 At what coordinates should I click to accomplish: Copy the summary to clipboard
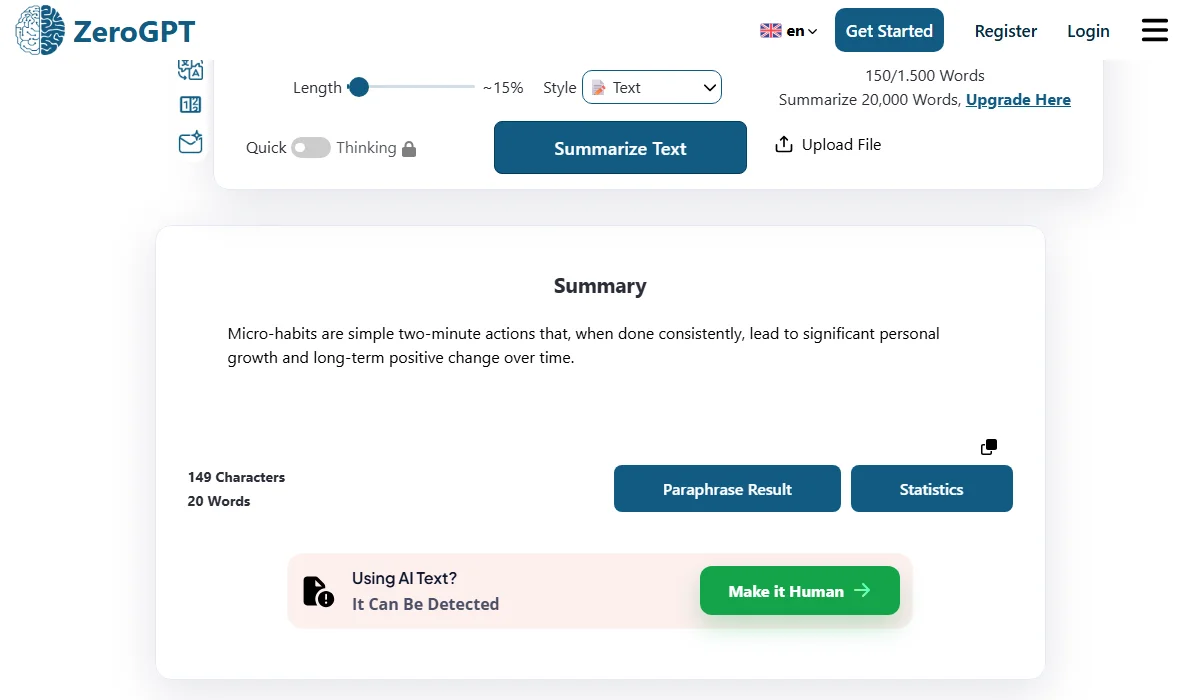click(x=988, y=447)
